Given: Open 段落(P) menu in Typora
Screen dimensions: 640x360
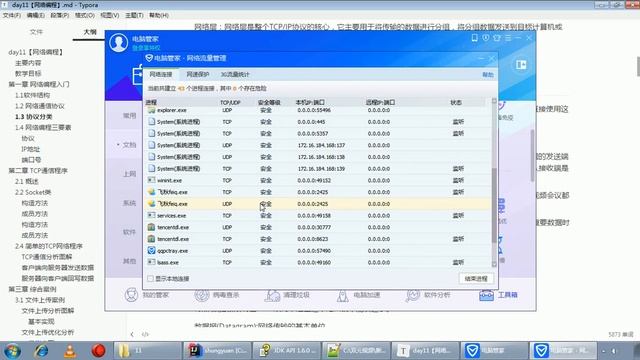Looking at the screenshot, I should 60,15.
